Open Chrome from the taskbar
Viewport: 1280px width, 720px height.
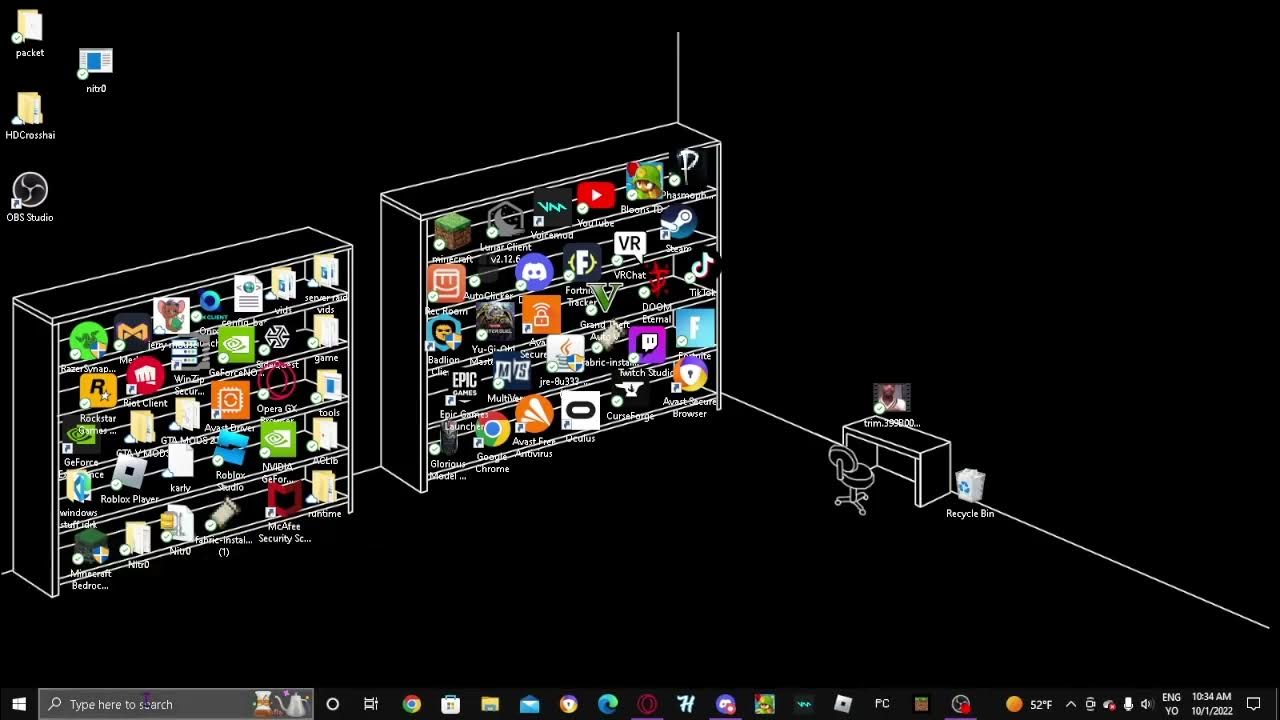coord(411,704)
